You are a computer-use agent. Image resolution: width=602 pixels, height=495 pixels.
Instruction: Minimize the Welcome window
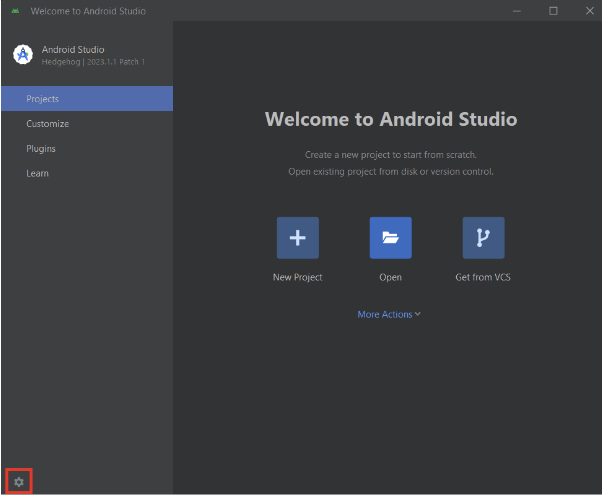tap(517, 11)
